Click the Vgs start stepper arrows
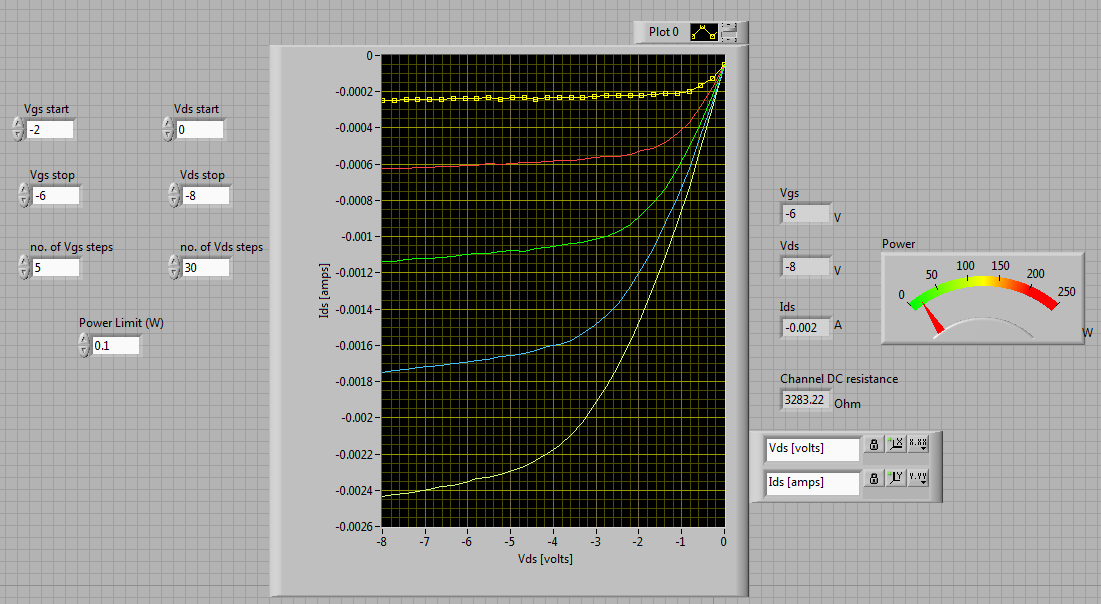The width and height of the screenshot is (1101, 604). pyautogui.click(x=18, y=130)
